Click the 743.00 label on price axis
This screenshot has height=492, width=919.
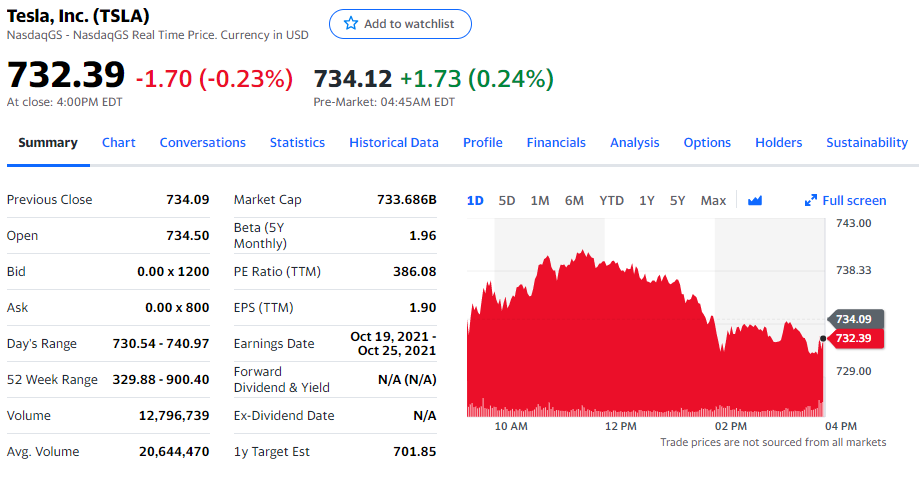coord(853,223)
